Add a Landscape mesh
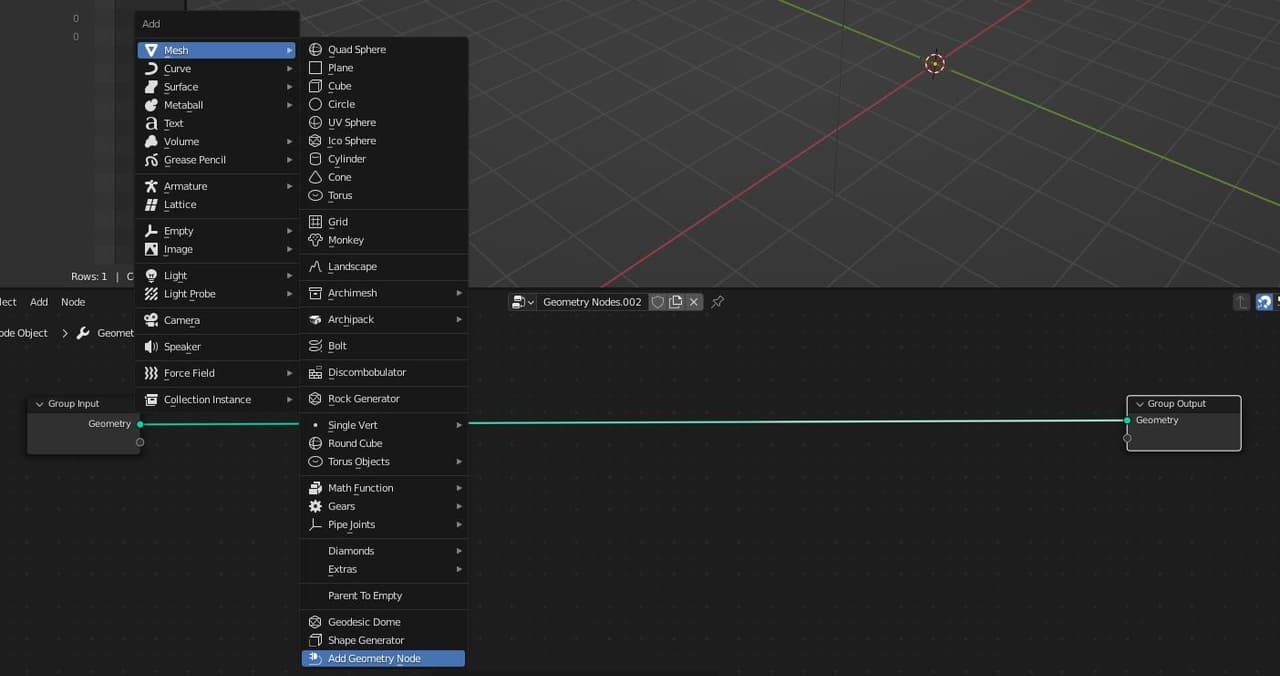 coord(383,267)
